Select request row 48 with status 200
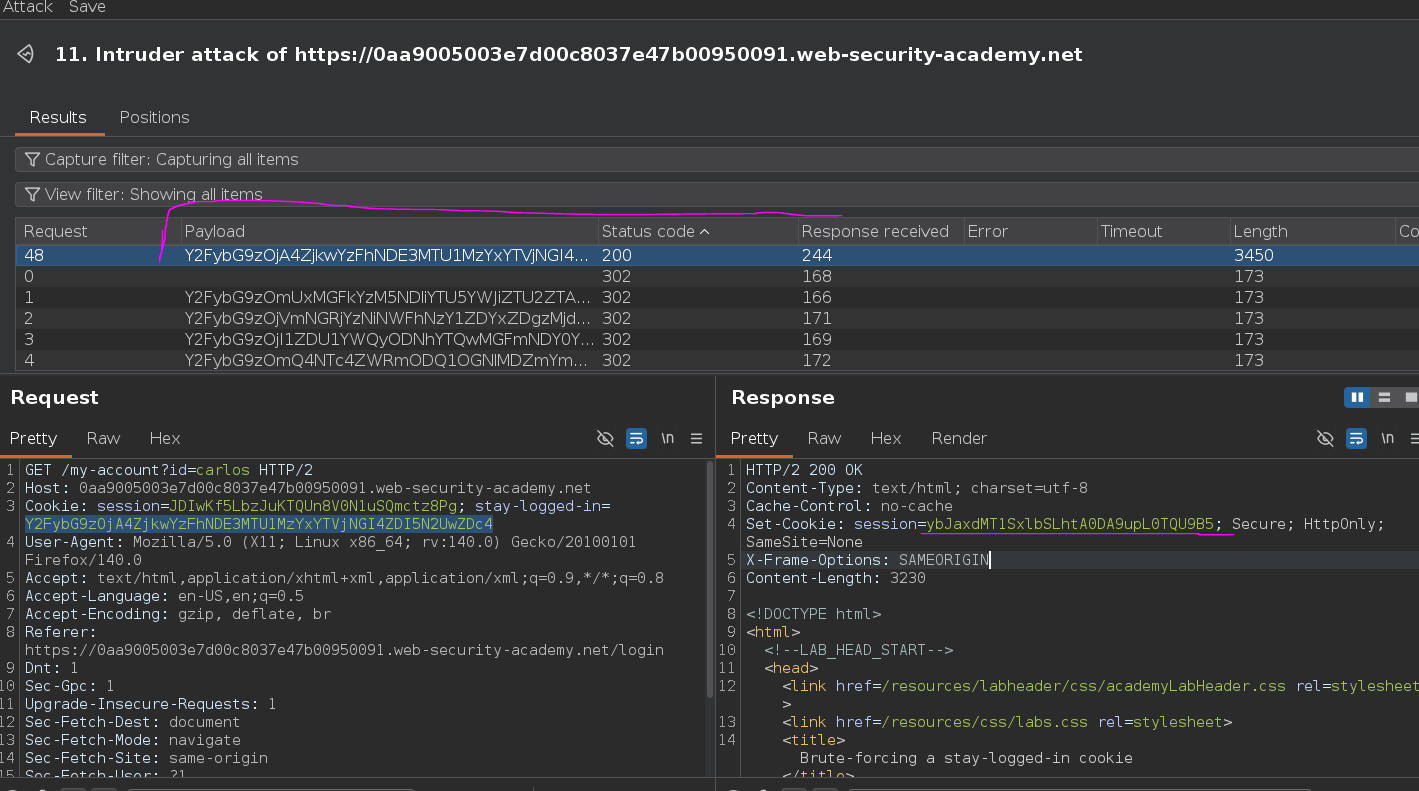Viewport: 1419px width, 791px height. click(717, 255)
